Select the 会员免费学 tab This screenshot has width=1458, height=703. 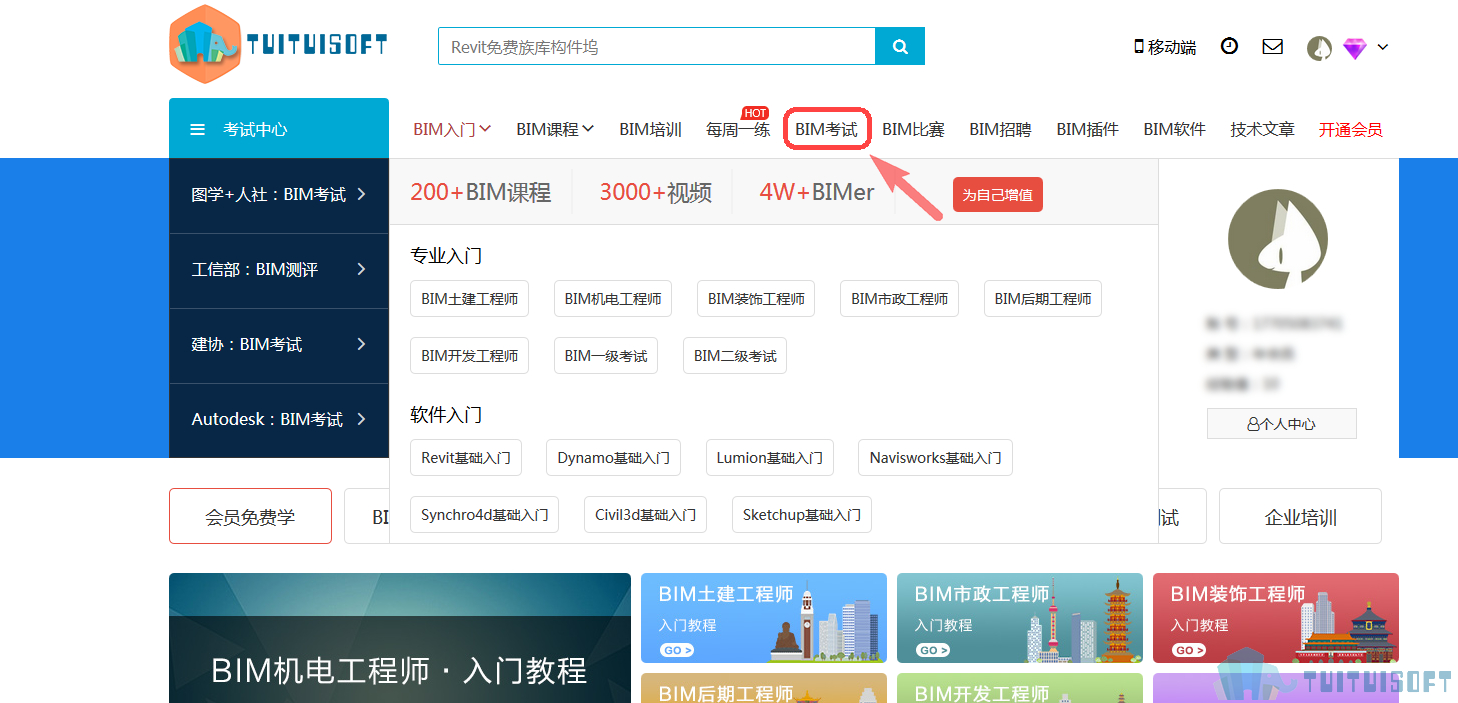pos(250,517)
